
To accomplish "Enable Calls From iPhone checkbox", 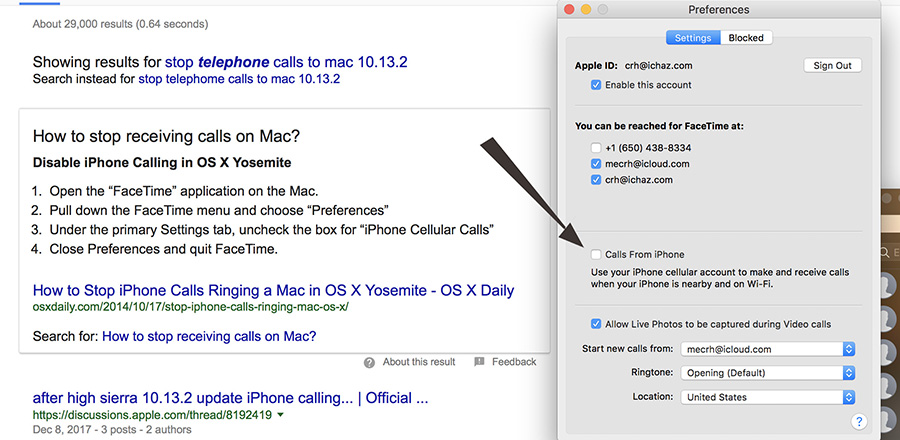I will tap(596, 255).
